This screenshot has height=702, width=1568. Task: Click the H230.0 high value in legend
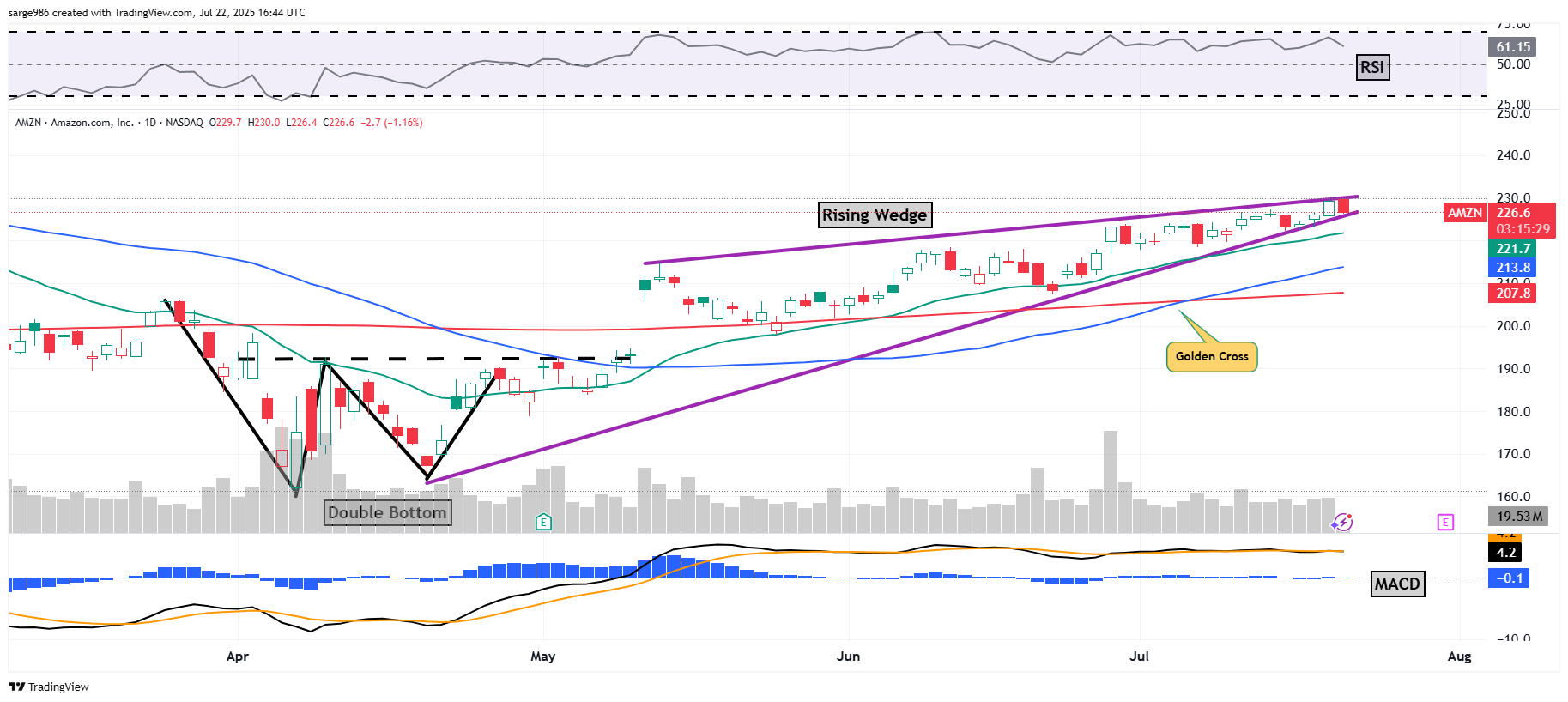(263, 123)
